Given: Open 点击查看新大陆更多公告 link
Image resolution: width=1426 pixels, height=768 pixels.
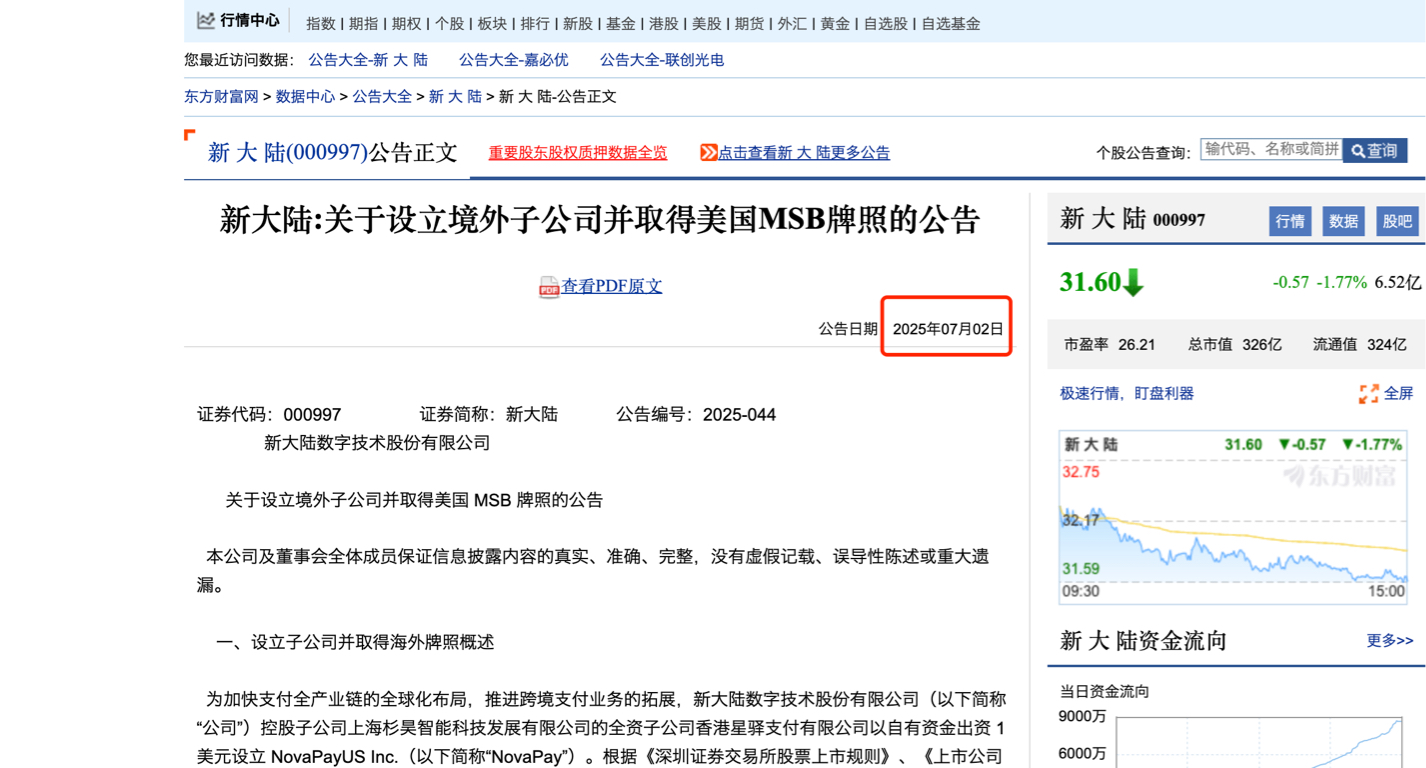Looking at the screenshot, I should click(804, 153).
